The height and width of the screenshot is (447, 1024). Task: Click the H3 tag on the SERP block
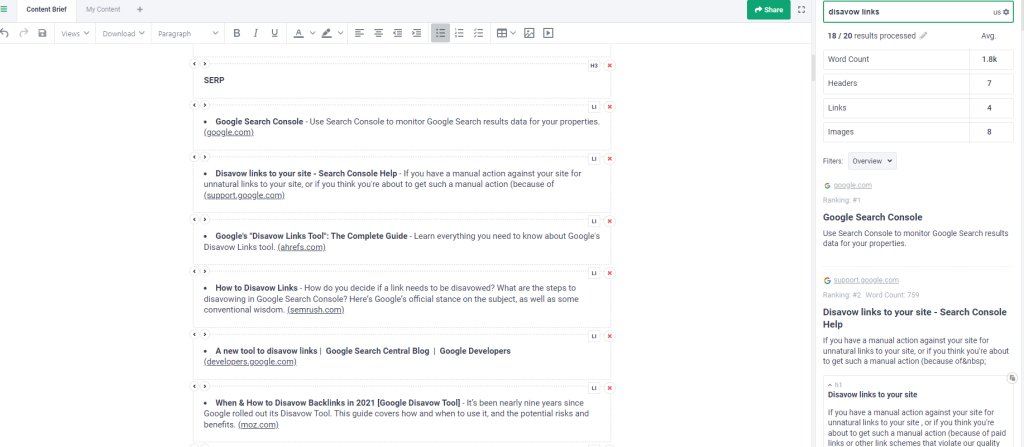click(x=594, y=66)
